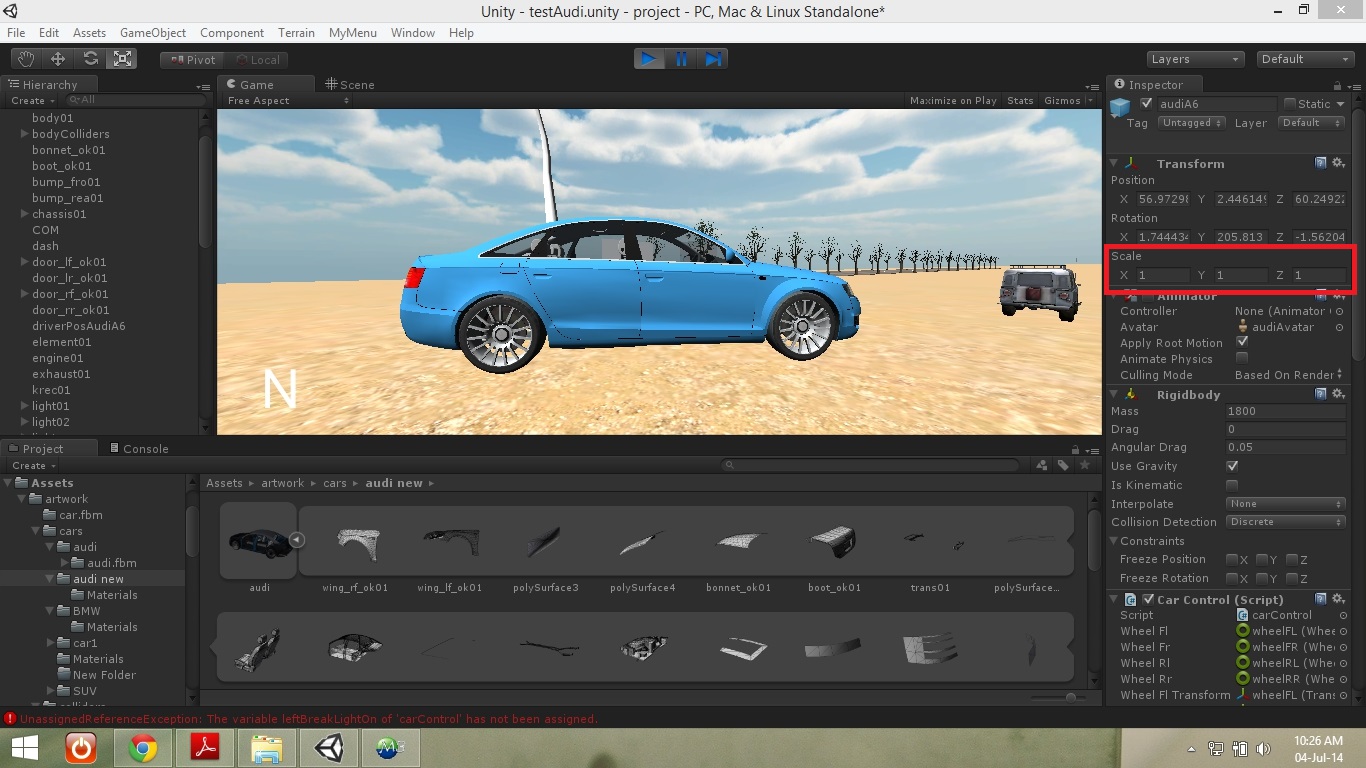1366x768 pixels.
Task: Open the MyMenu menu
Action: pyautogui.click(x=352, y=33)
